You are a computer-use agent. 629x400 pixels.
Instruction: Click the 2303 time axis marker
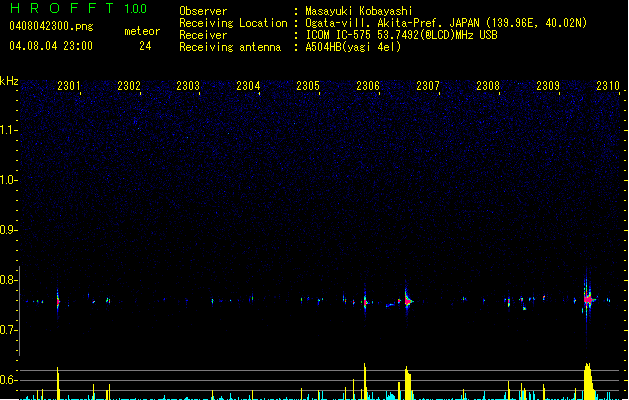(188, 86)
